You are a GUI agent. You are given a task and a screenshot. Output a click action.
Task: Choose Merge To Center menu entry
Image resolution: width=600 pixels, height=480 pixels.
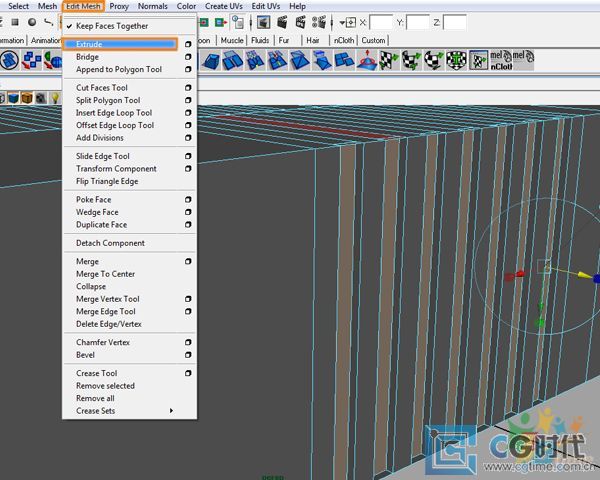click(x=106, y=274)
